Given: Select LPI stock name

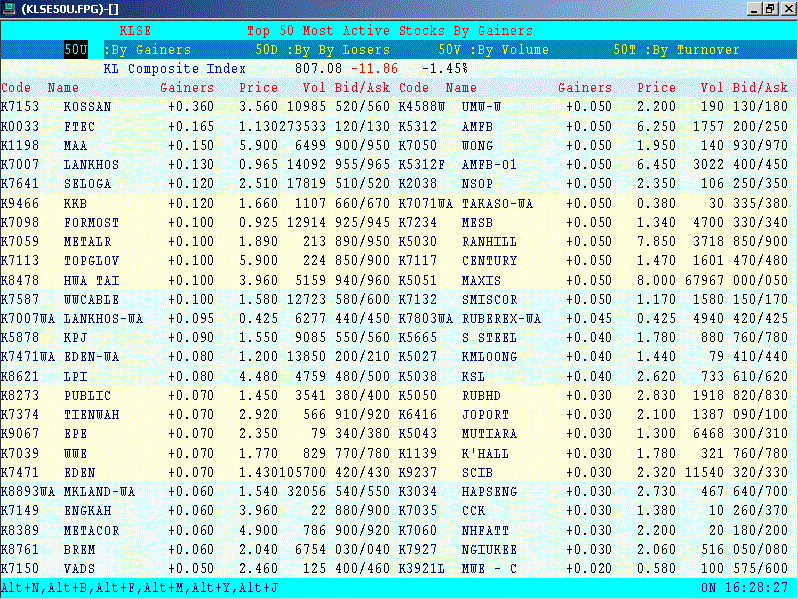Looking at the screenshot, I should coord(75,377).
